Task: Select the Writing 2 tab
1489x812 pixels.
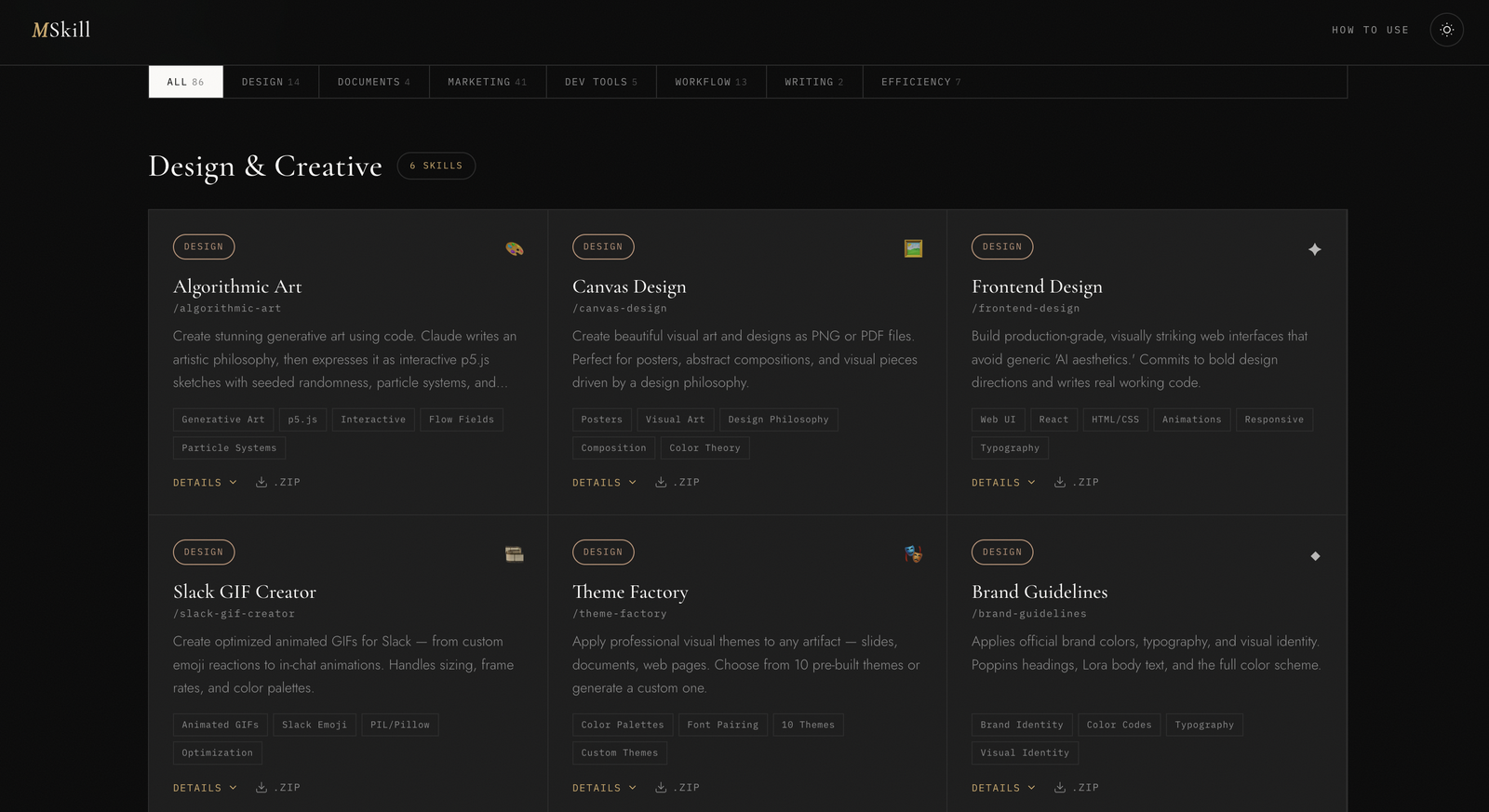Action: coord(814,82)
